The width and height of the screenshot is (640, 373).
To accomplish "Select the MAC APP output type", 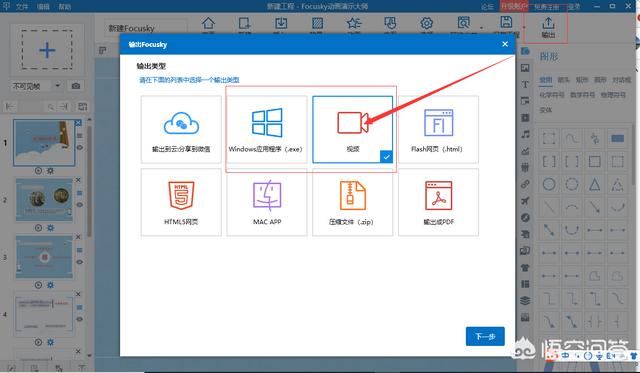I will [x=267, y=202].
